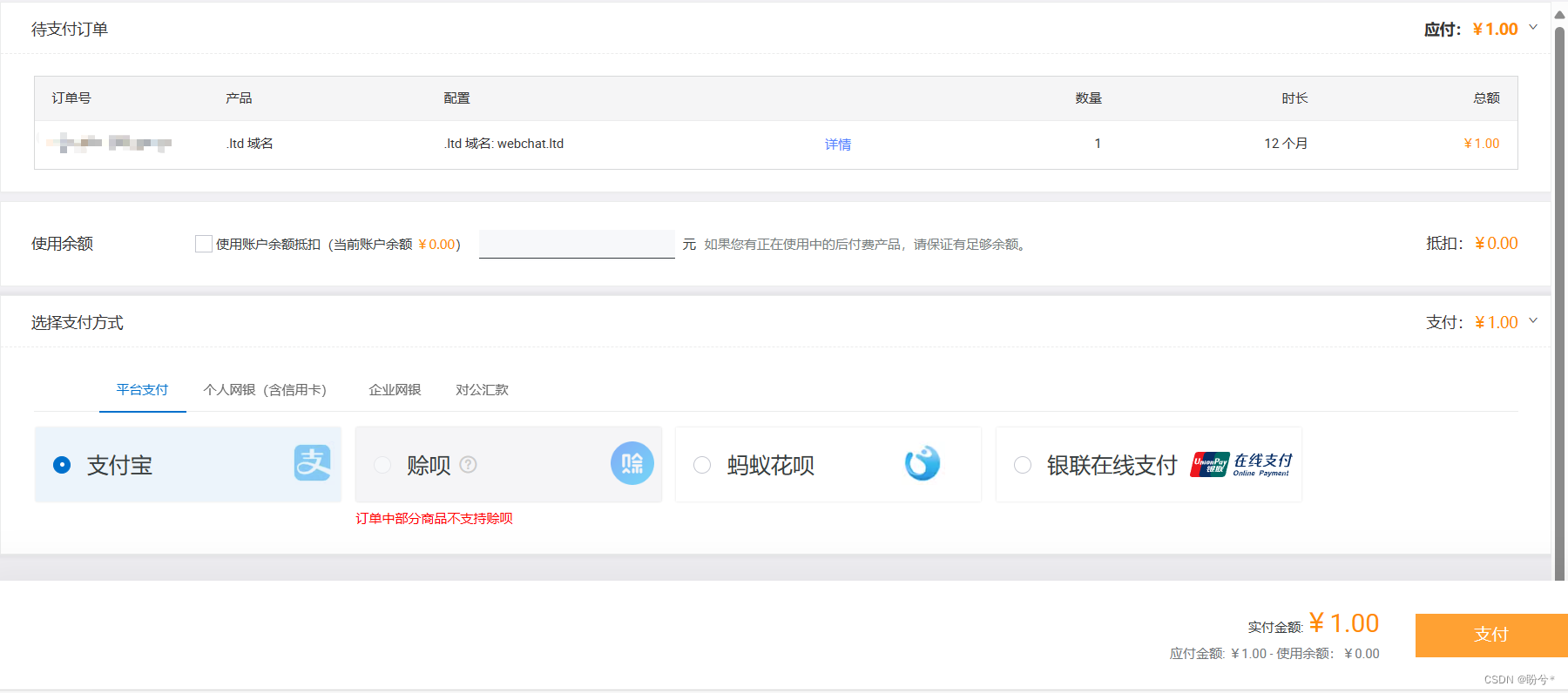Click the scrollbar up arrow
Screen dimensions: 1568x693
(x=1559, y=14)
